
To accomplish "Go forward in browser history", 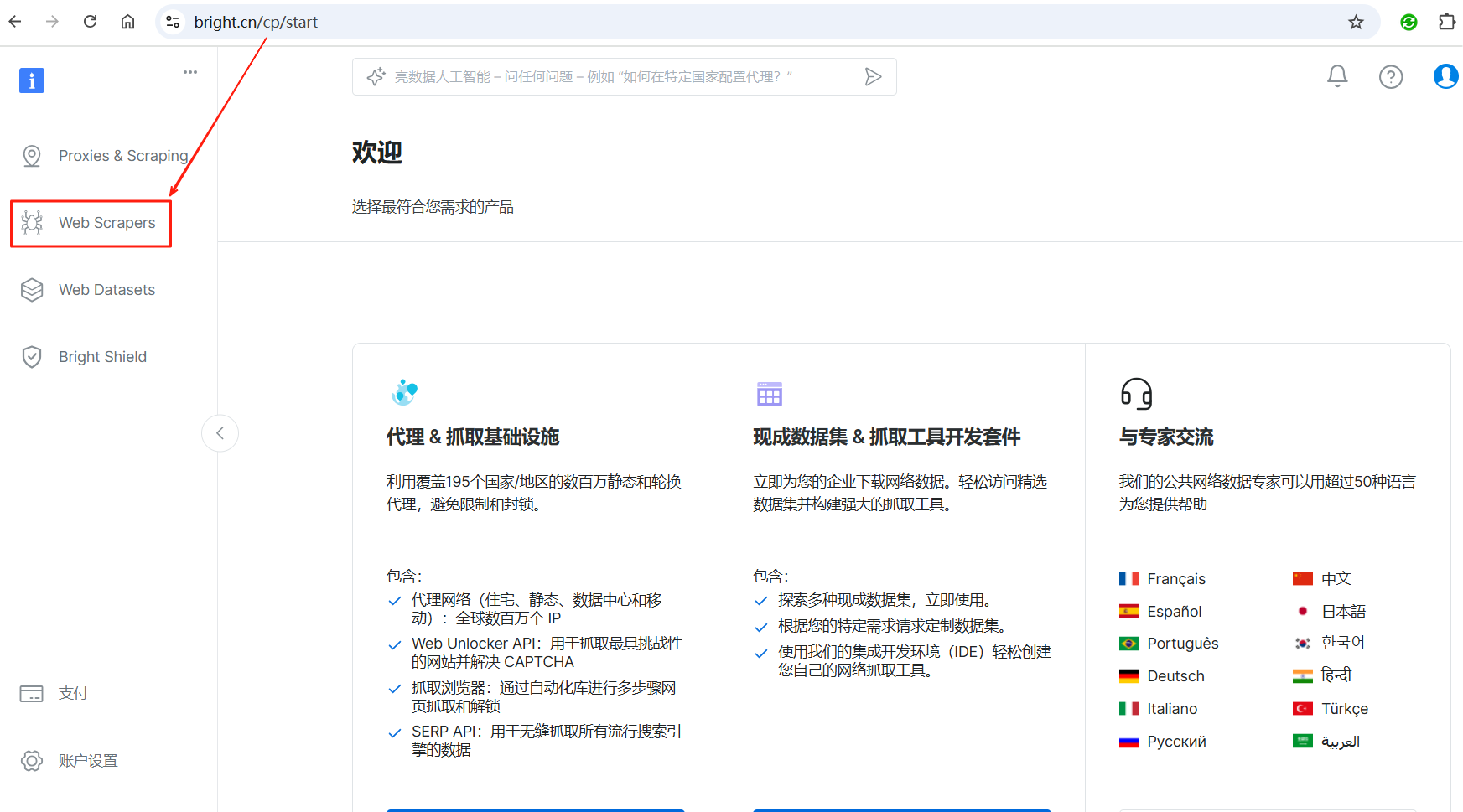I will click(52, 22).
